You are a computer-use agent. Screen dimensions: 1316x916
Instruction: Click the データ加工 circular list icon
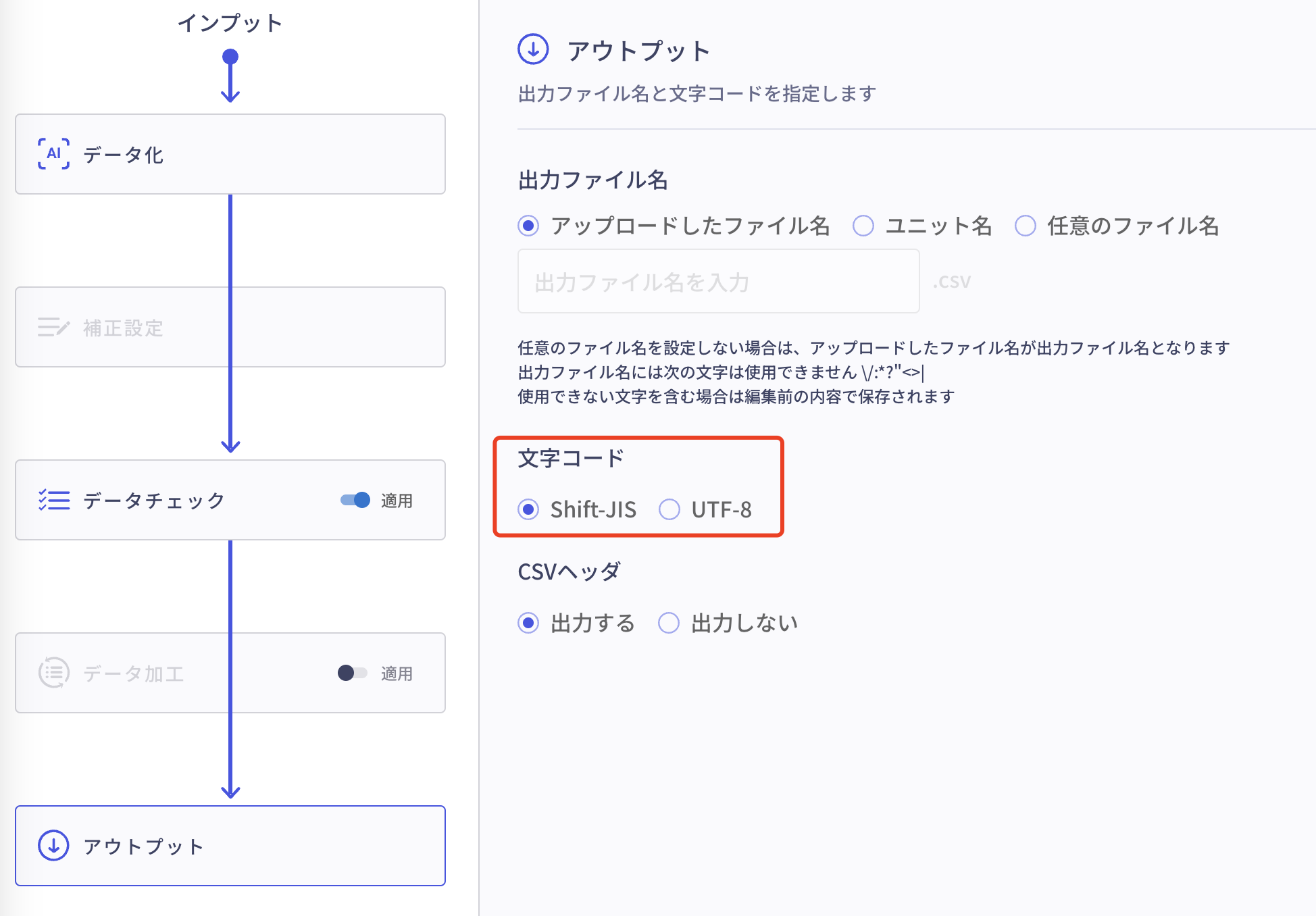pos(53,673)
